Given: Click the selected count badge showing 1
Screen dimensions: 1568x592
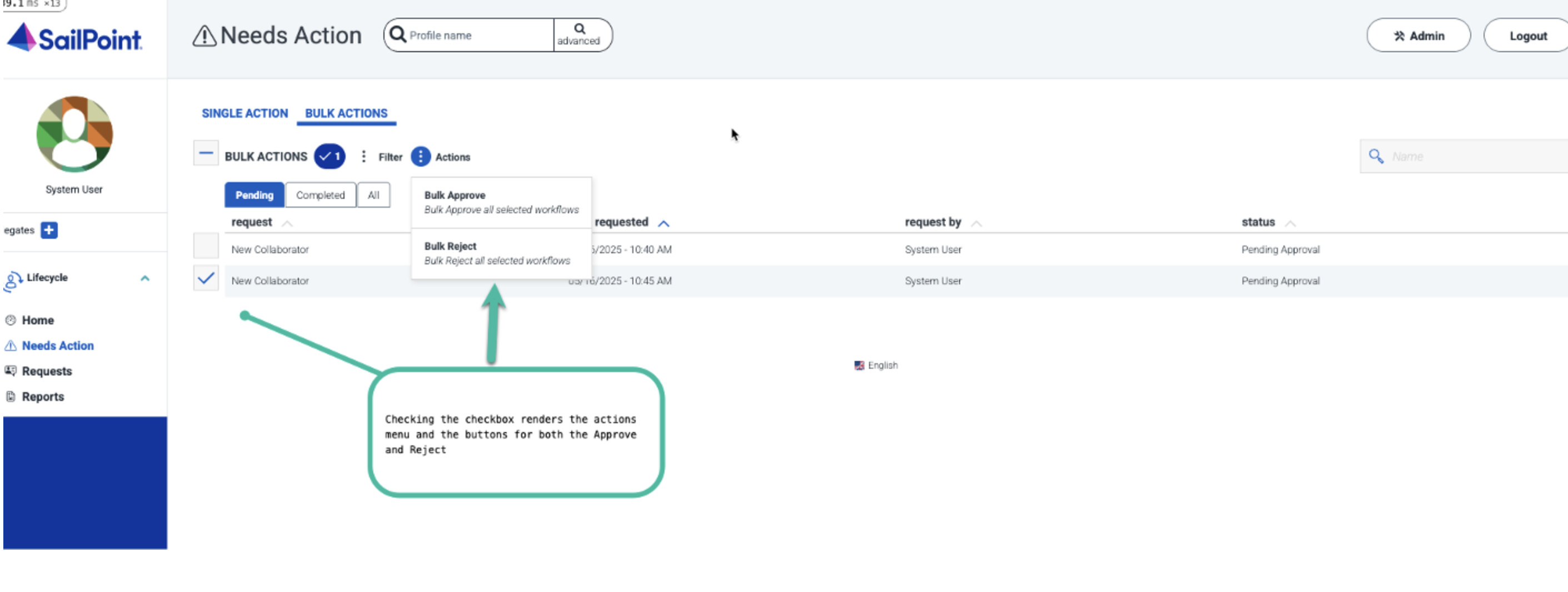Looking at the screenshot, I should pyautogui.click(x=329, y=157).
